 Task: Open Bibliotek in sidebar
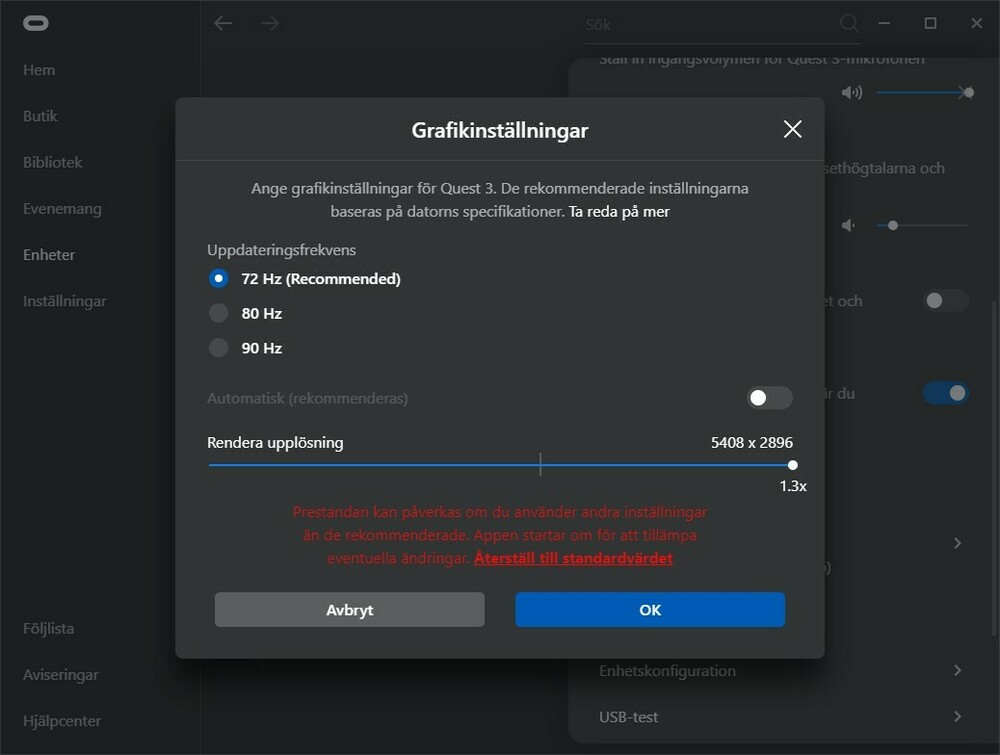[53, 163]
